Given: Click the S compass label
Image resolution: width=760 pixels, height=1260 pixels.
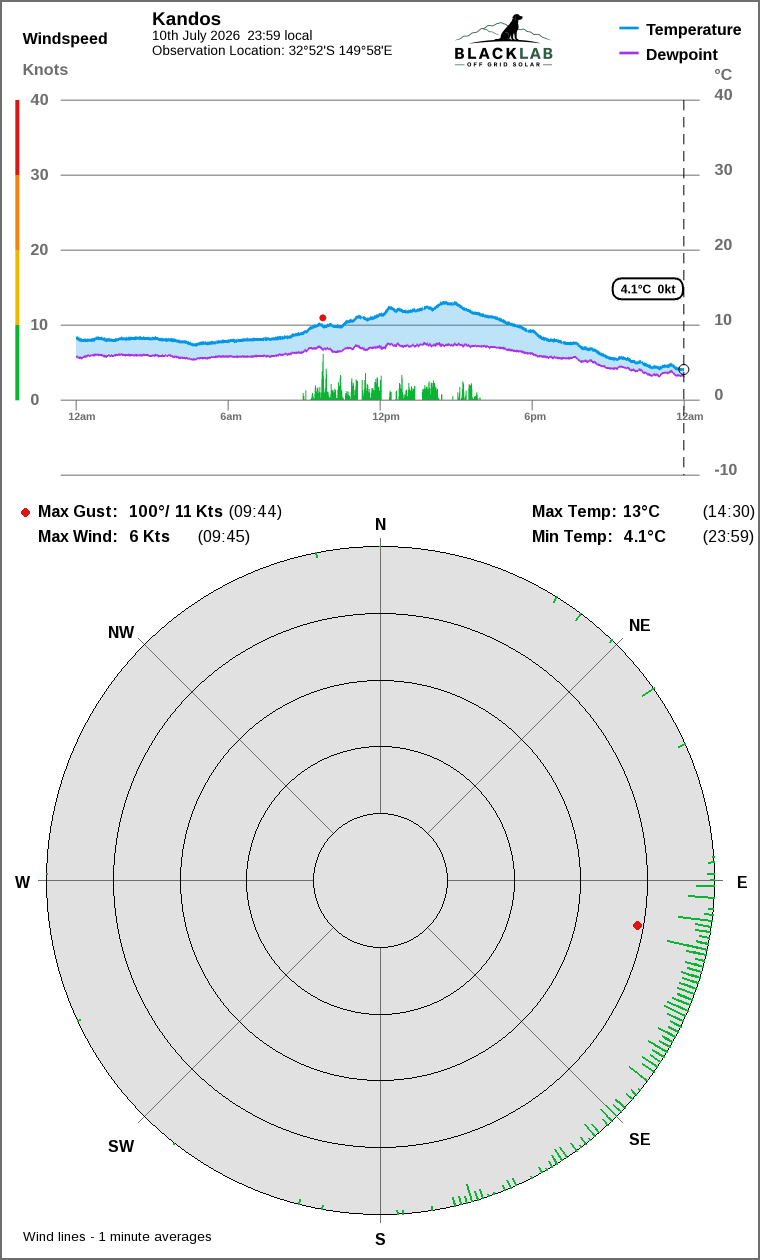Looking at the screenshot, I should tap(380, 1240).
